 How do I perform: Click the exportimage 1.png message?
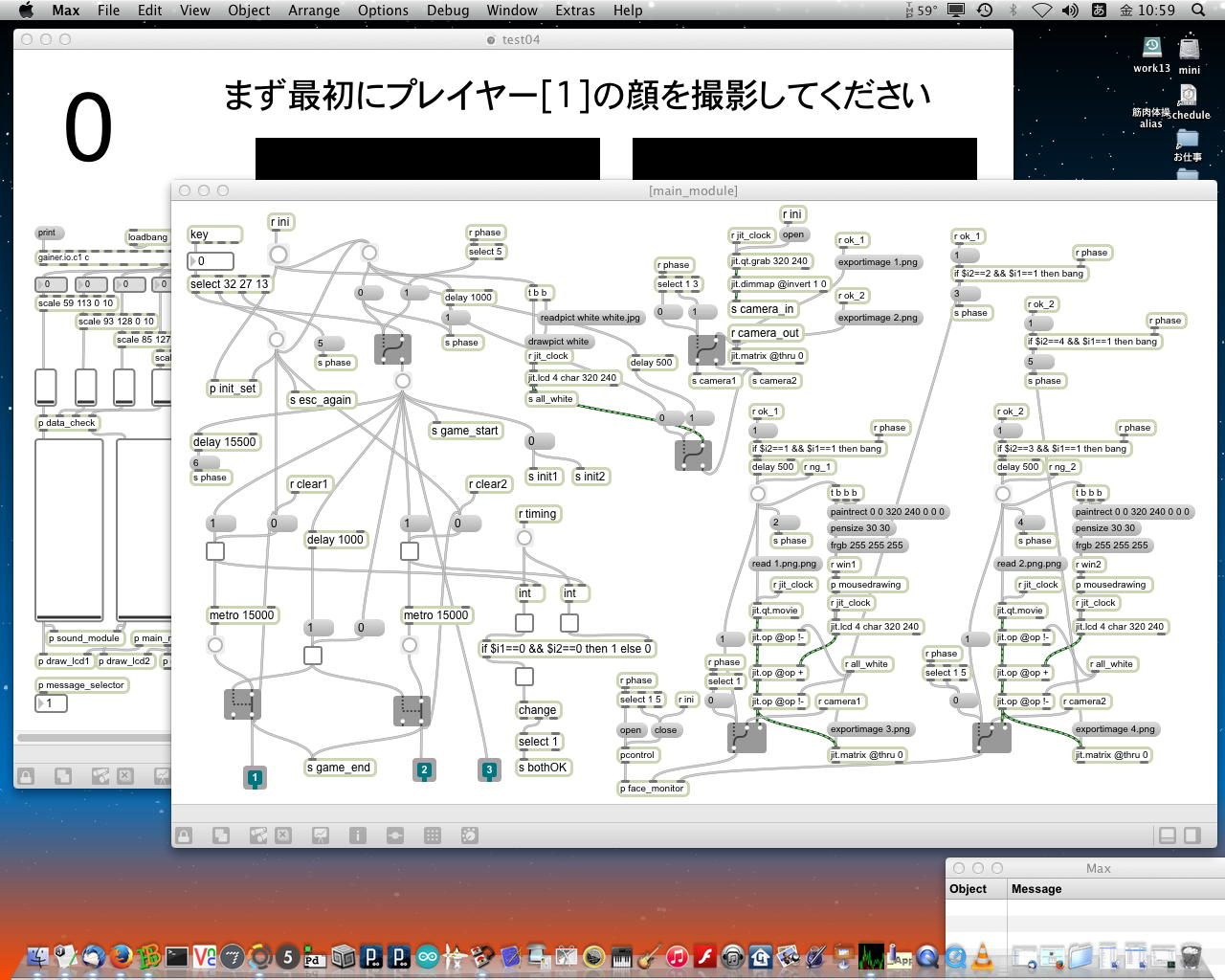click(x=878, y=262)
